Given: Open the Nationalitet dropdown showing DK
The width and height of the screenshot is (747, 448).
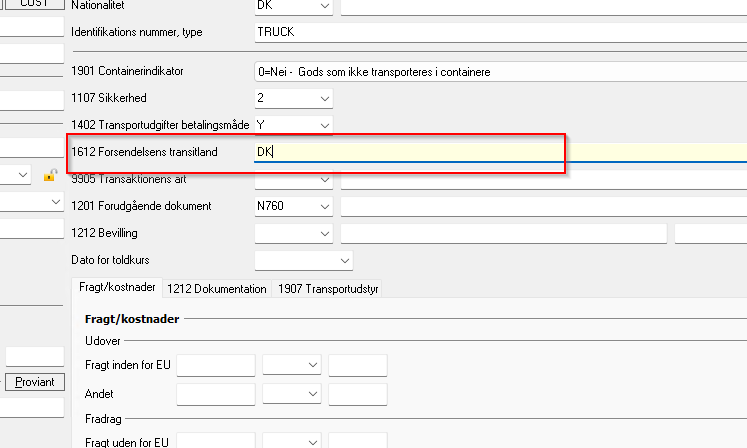Looking at the screenshot, I should coord(324,7).
